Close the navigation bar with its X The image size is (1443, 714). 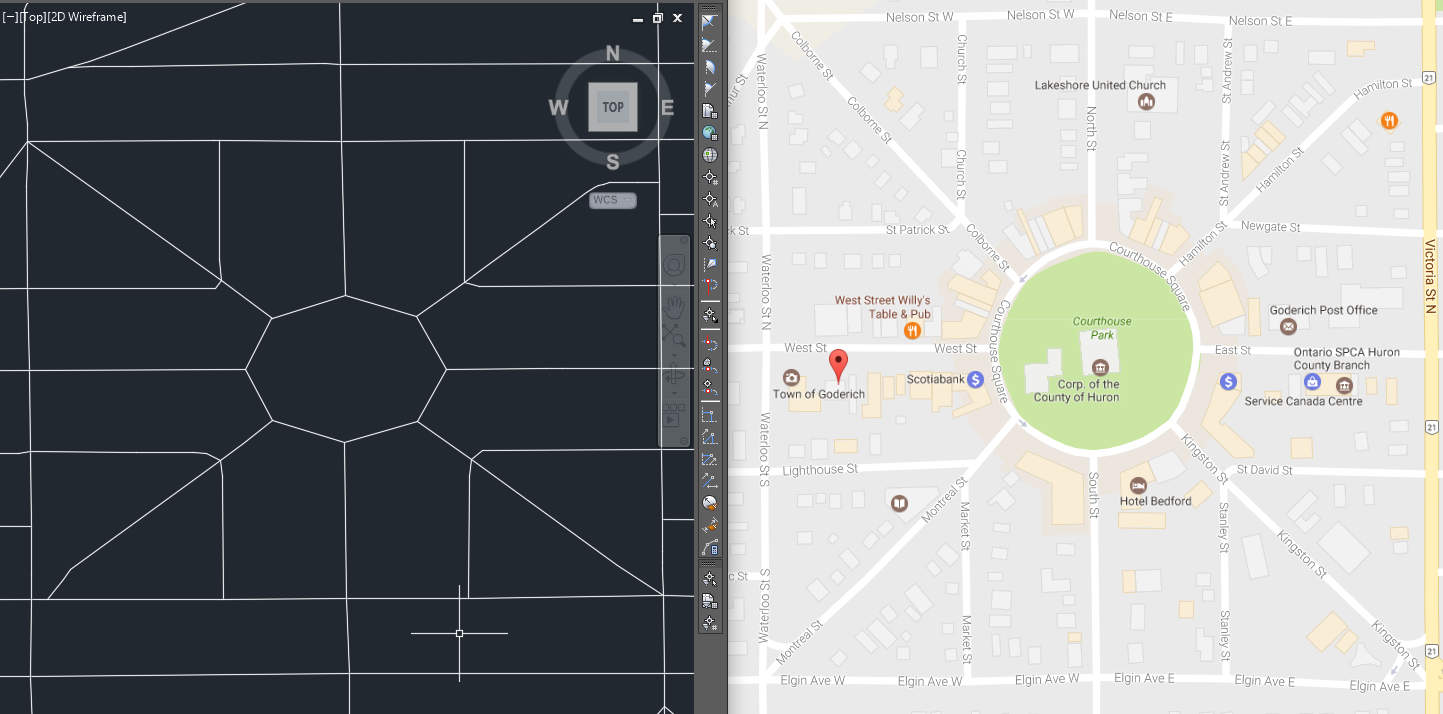click(x=684, y=241)
